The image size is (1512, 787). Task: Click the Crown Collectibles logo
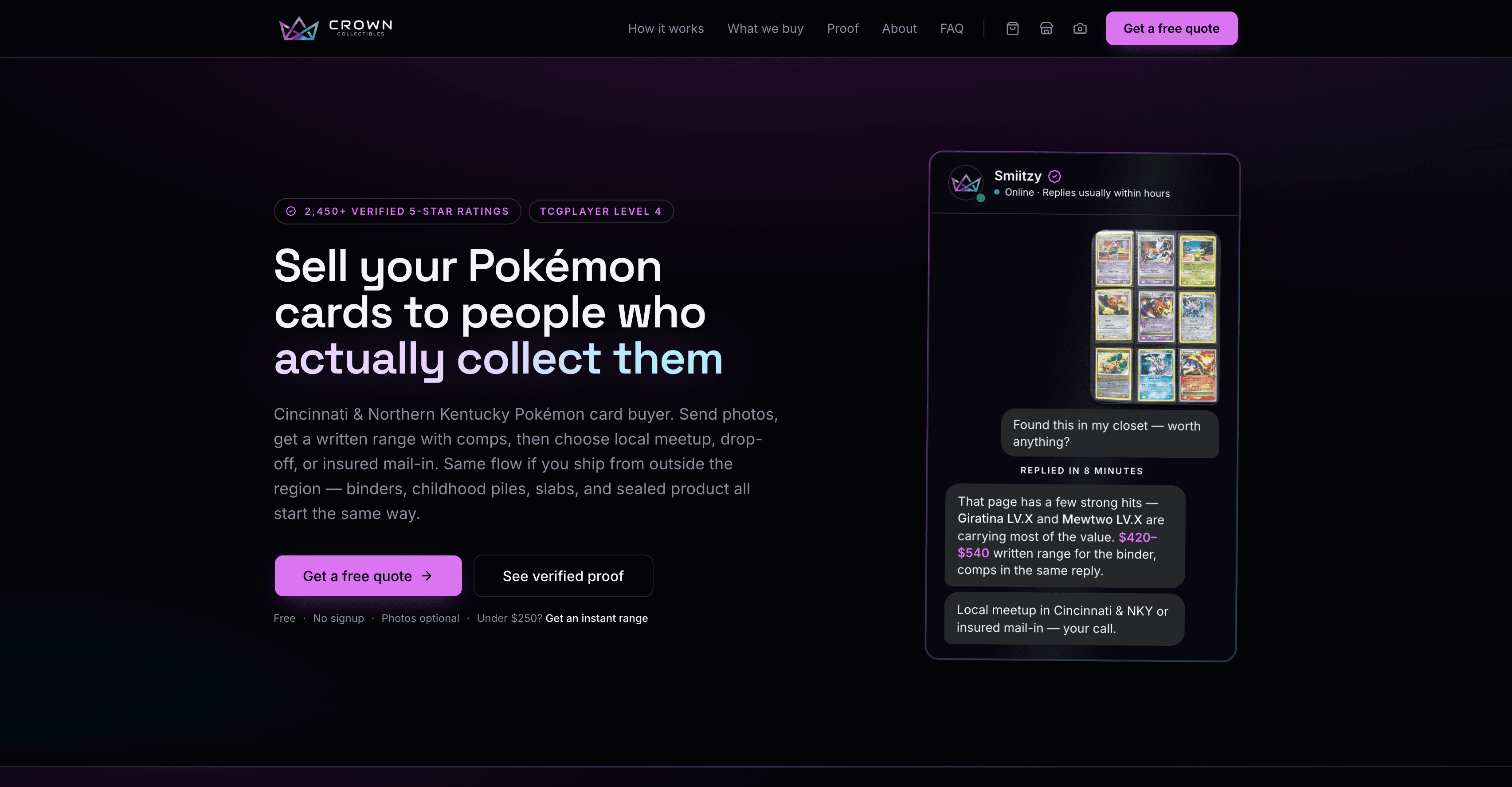tap(335, 28)
